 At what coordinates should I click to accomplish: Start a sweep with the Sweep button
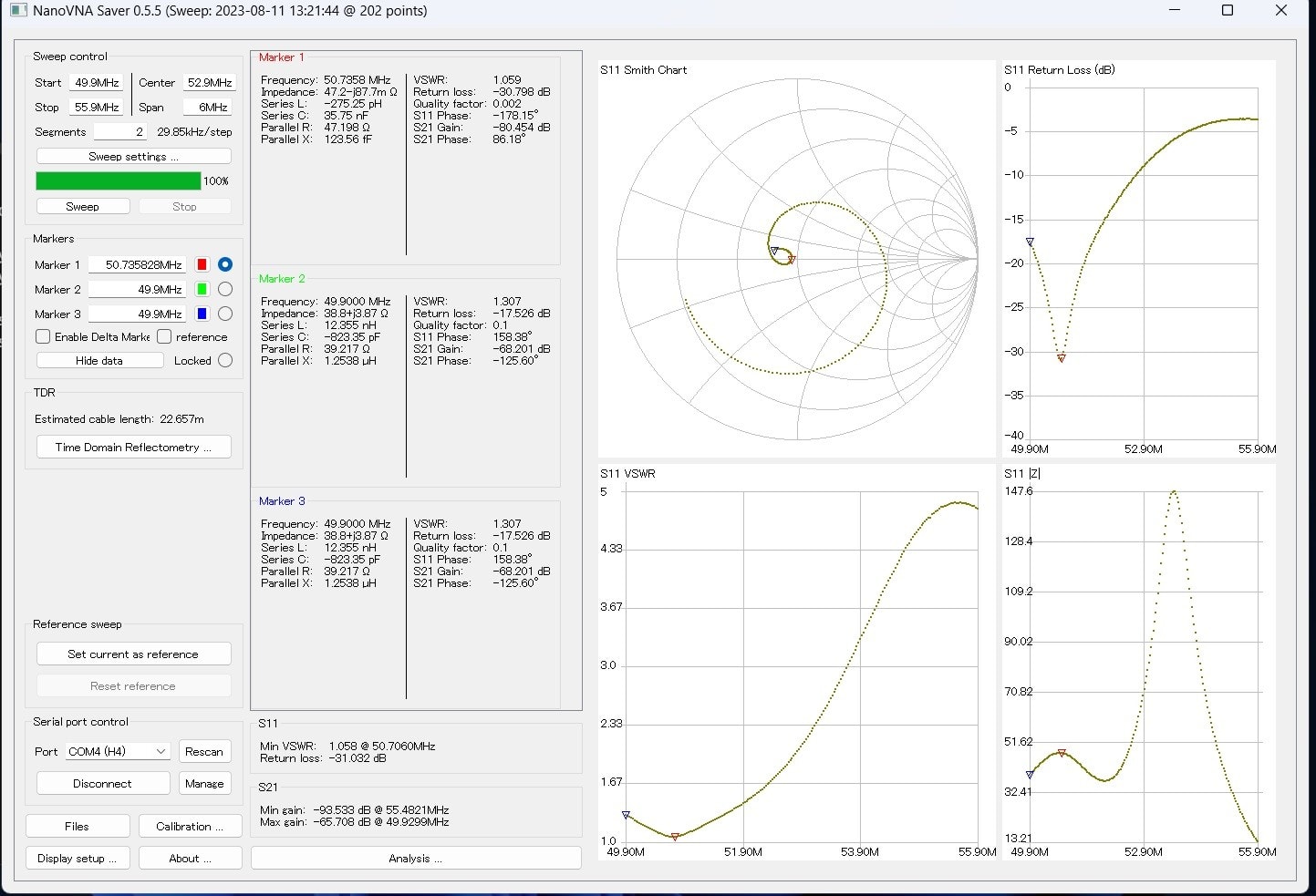(82, 207)
